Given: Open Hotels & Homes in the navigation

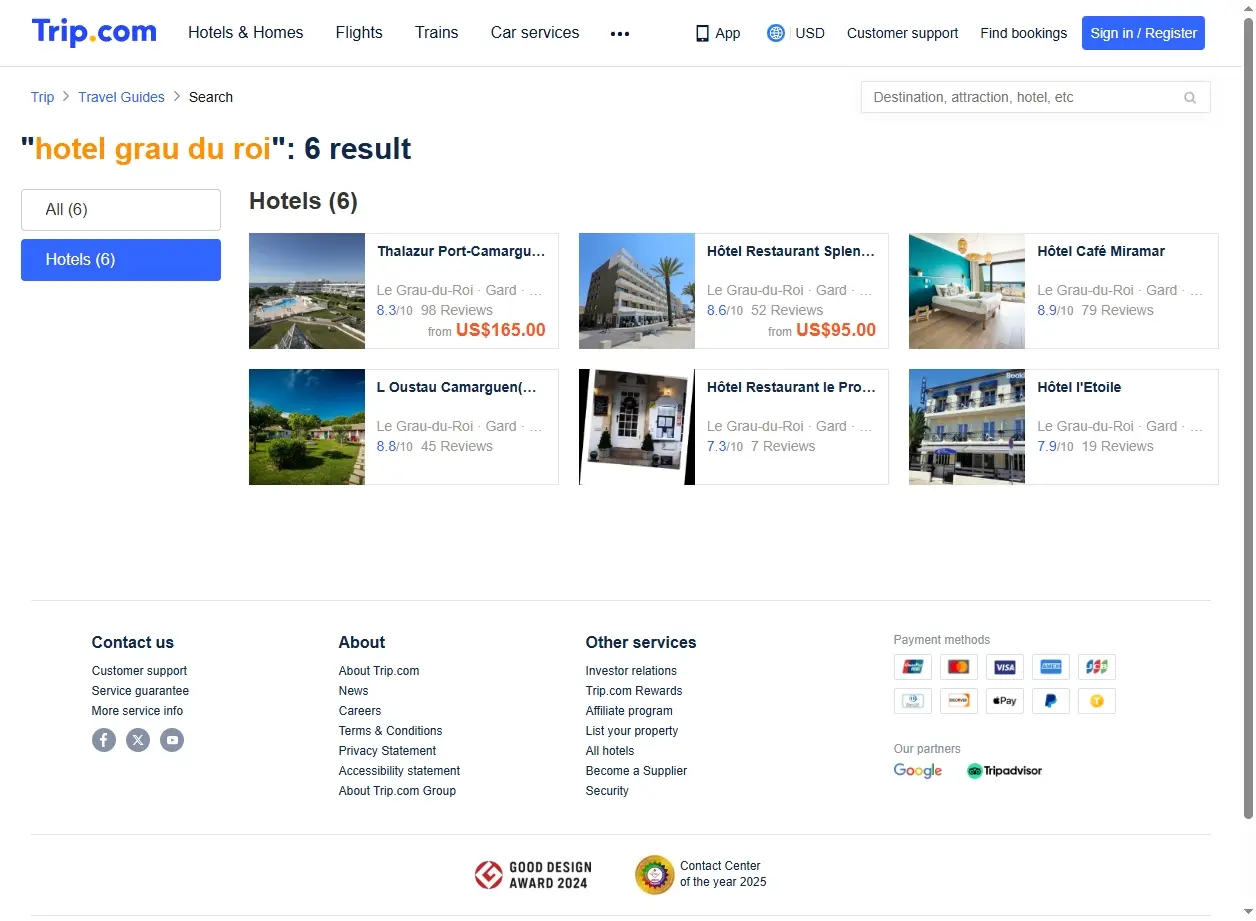Looking at the screenshot, I should [x=246, y=33].
